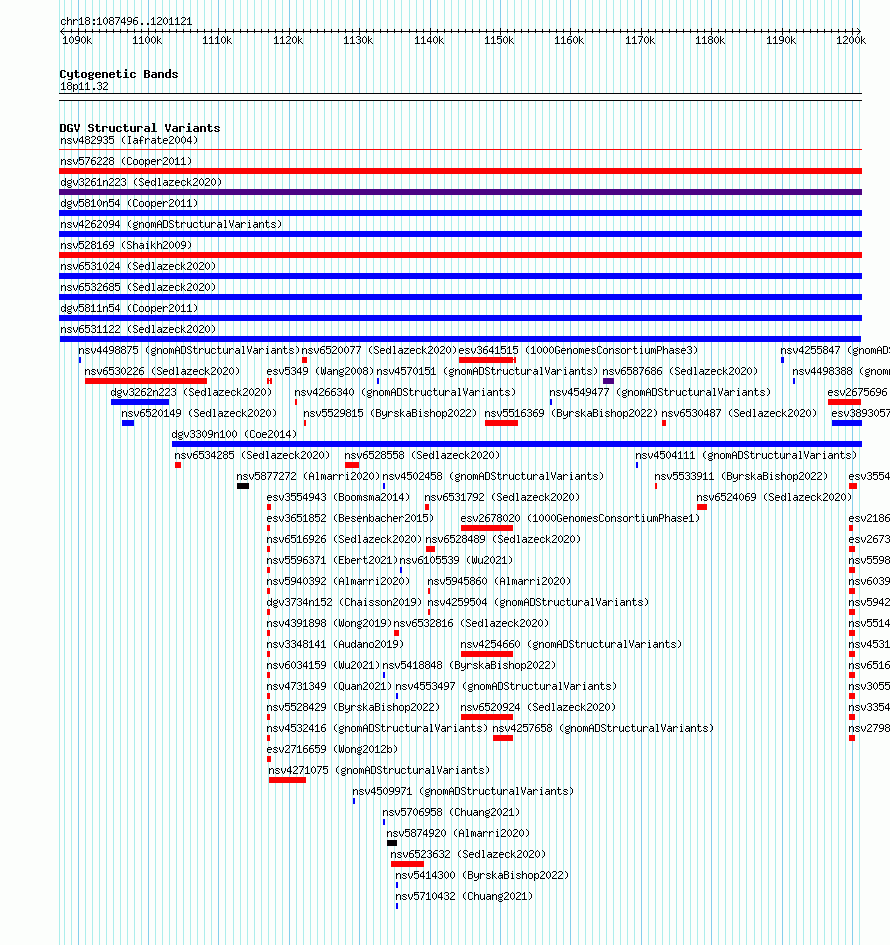Open variant nsv576228 (Cooper2011) label
This screenshot has width=890, height=945.
coord(126,161)
